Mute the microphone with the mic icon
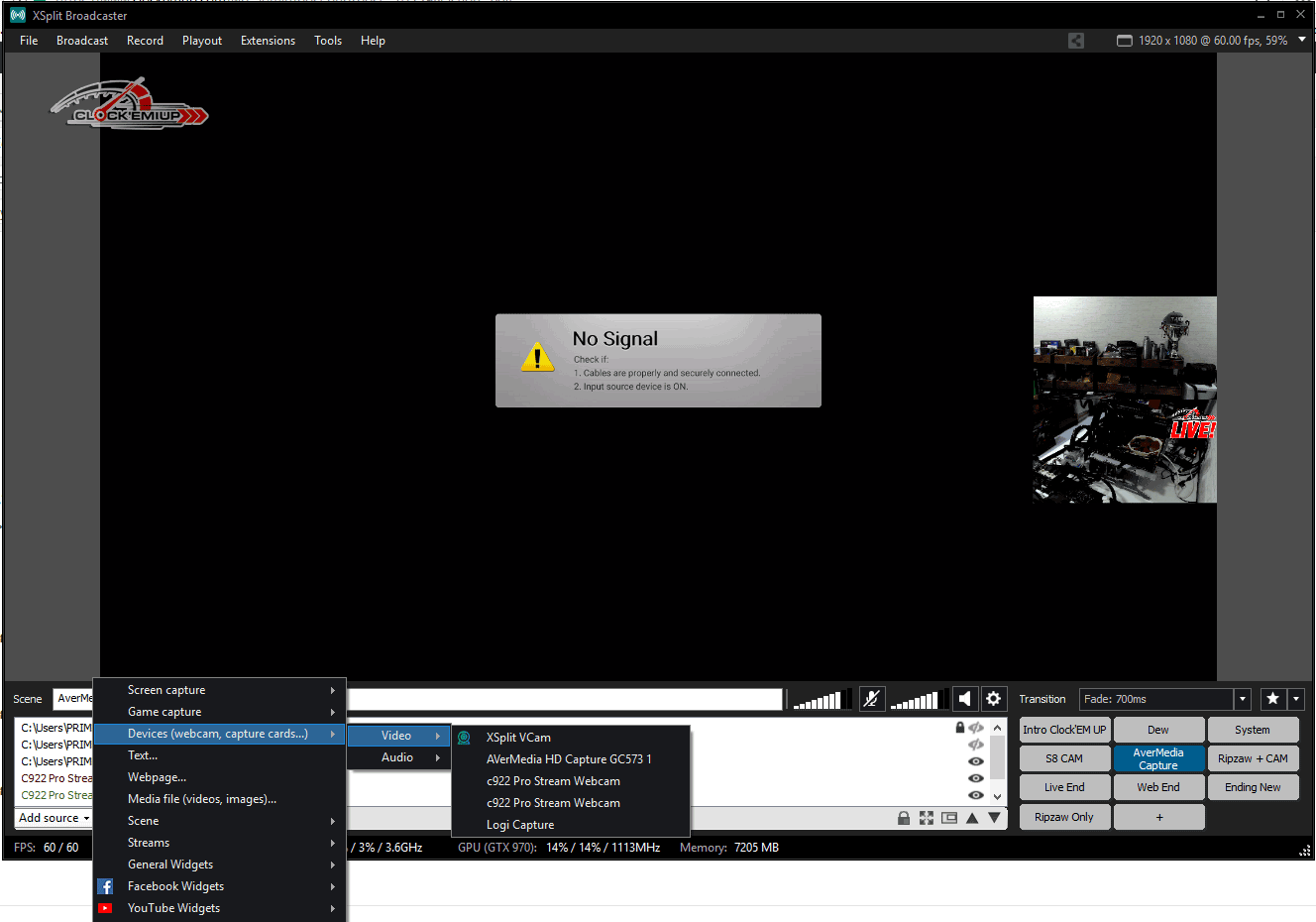The width and height of the screenshot is (1316, 922). pos(872,699)
